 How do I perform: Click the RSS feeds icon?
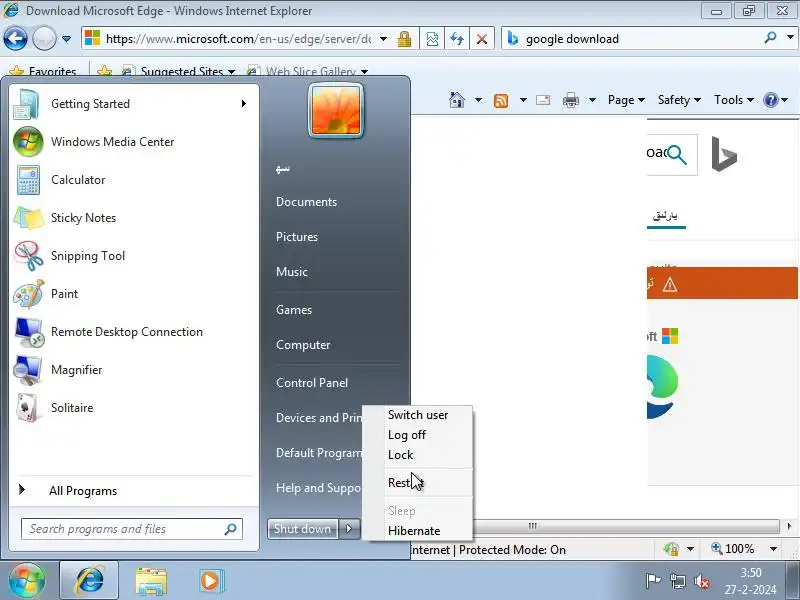(x=501, y=101)
